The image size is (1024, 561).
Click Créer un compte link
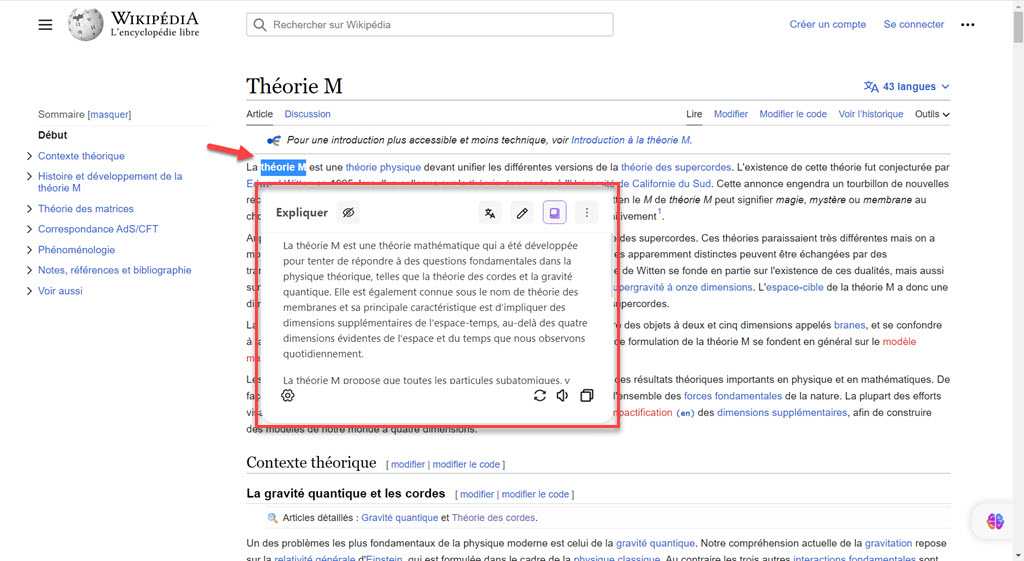coord(827,24)
